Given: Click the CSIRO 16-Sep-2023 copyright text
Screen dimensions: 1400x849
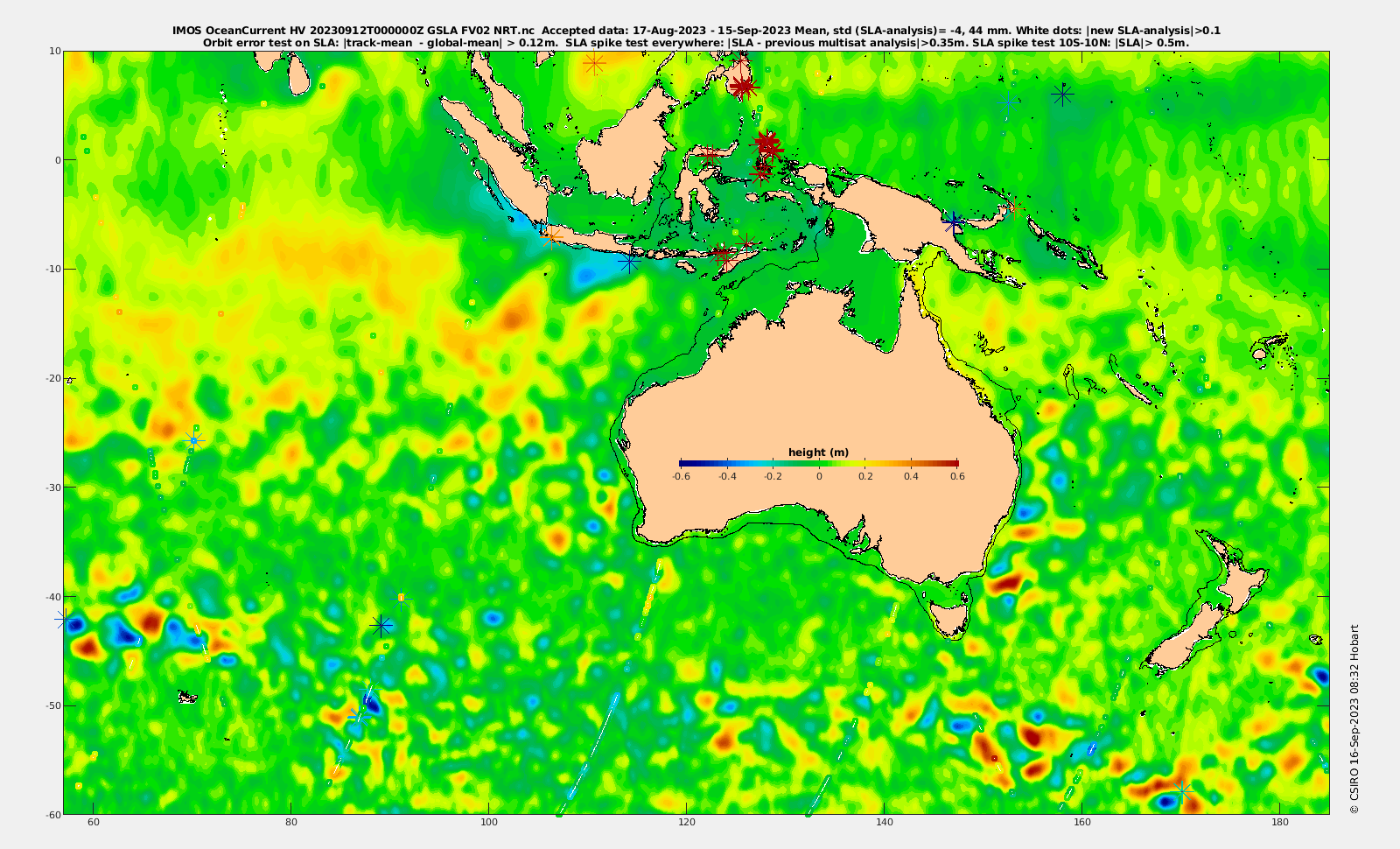Looking at the screenshot, I should click(1354, 719).
